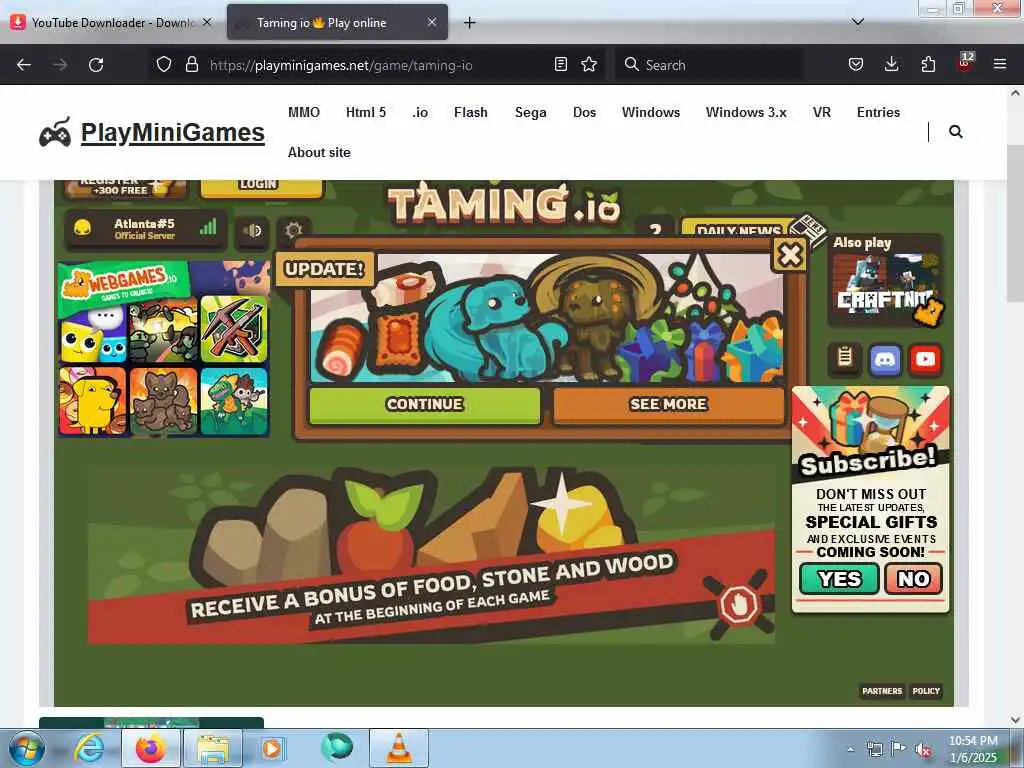This screenshot has width=1024, height=768.
Task: Decline subscription with No button
Action: point(913,579)
